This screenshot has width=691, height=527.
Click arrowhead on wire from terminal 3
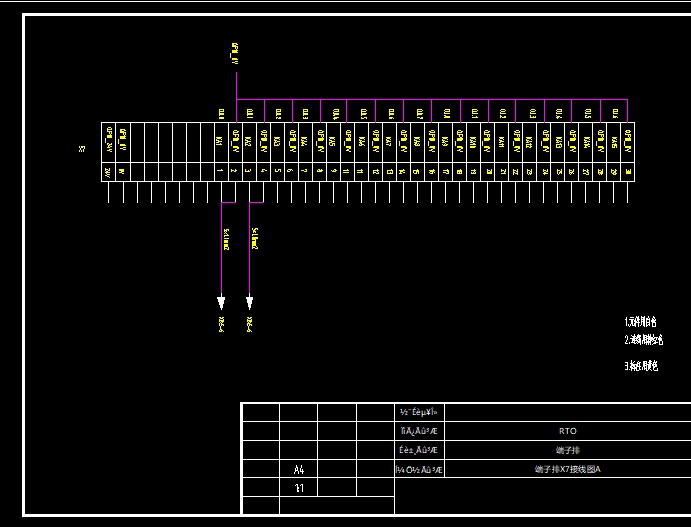pos(249,302)
